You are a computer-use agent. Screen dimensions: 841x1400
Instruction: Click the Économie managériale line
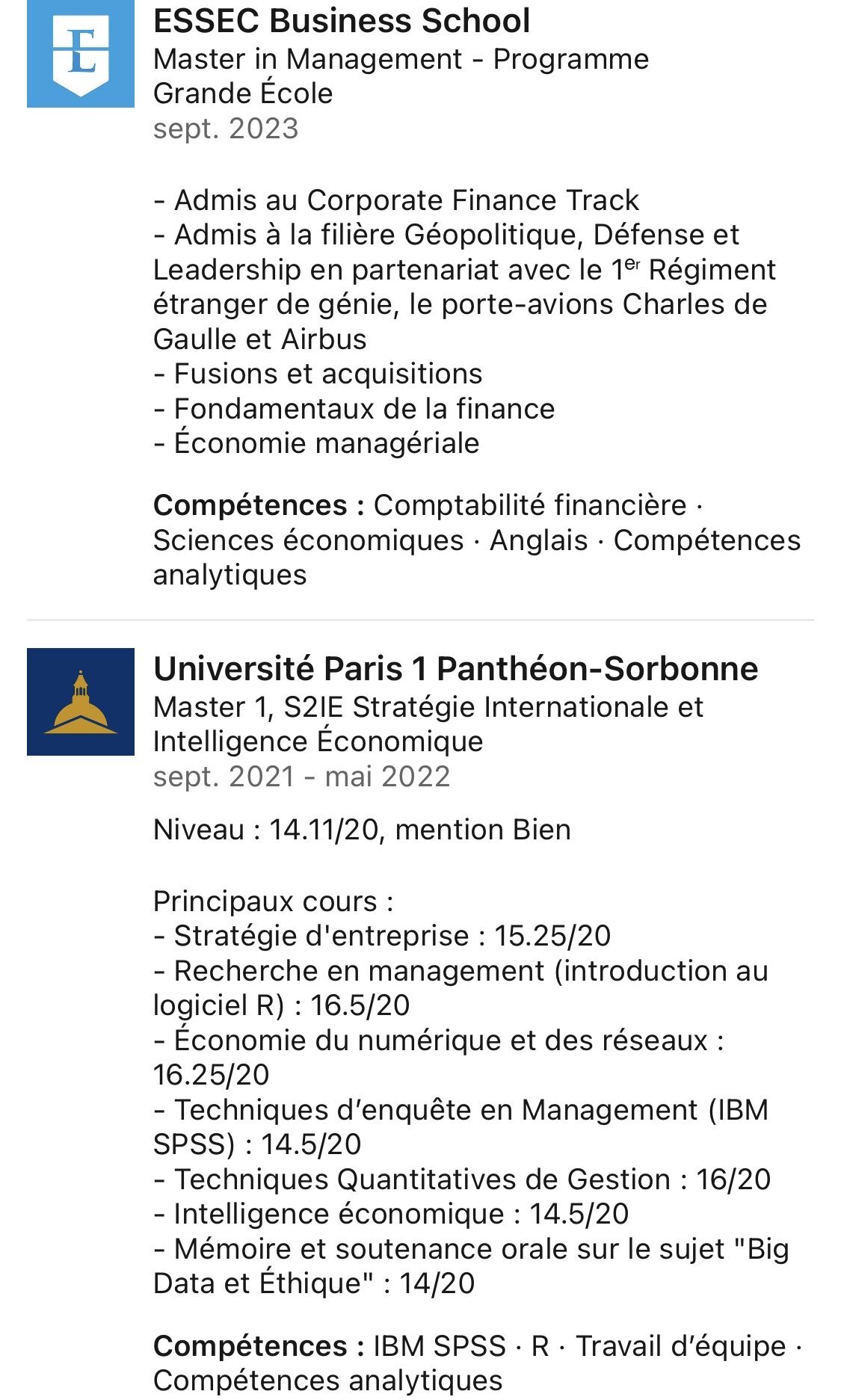316,443
